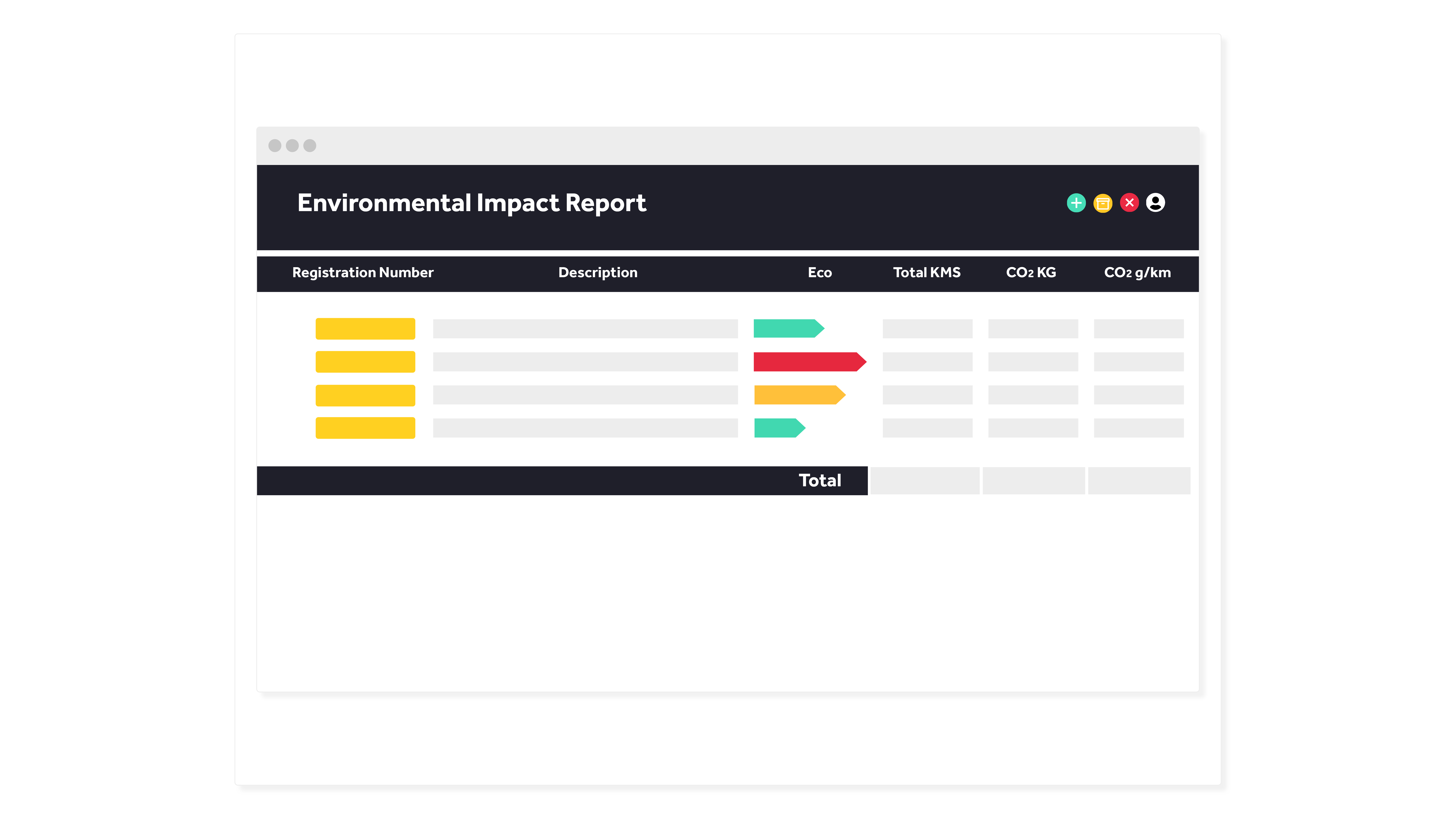Click the red X delete icon
The height and width of the screenshot is (819, 1456).
click(1129, 202)
